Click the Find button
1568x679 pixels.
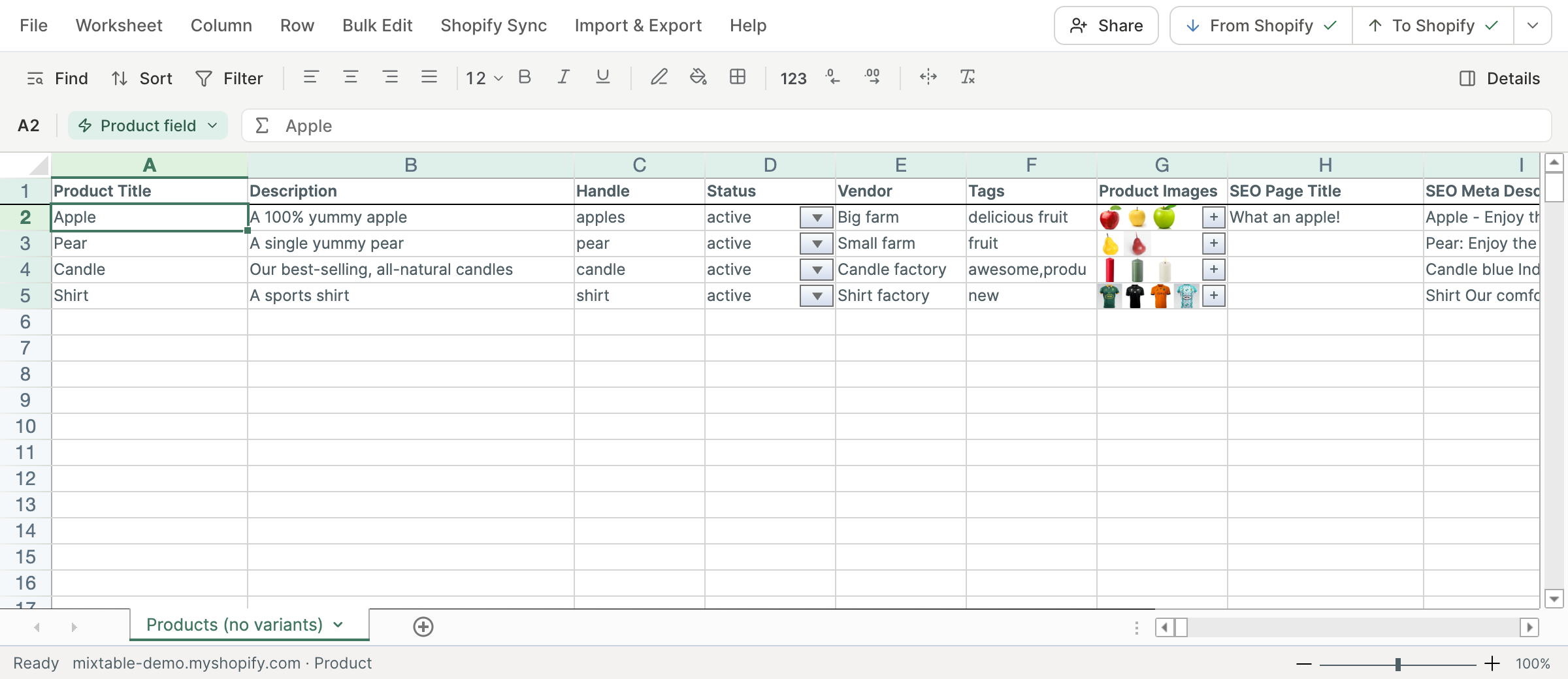click(57, 78)
